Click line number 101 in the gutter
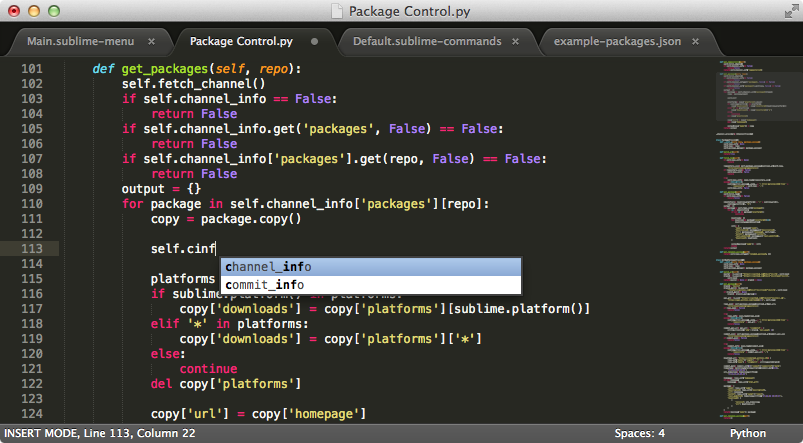Viewport: 803px width, 443px height. click(31, 69)
